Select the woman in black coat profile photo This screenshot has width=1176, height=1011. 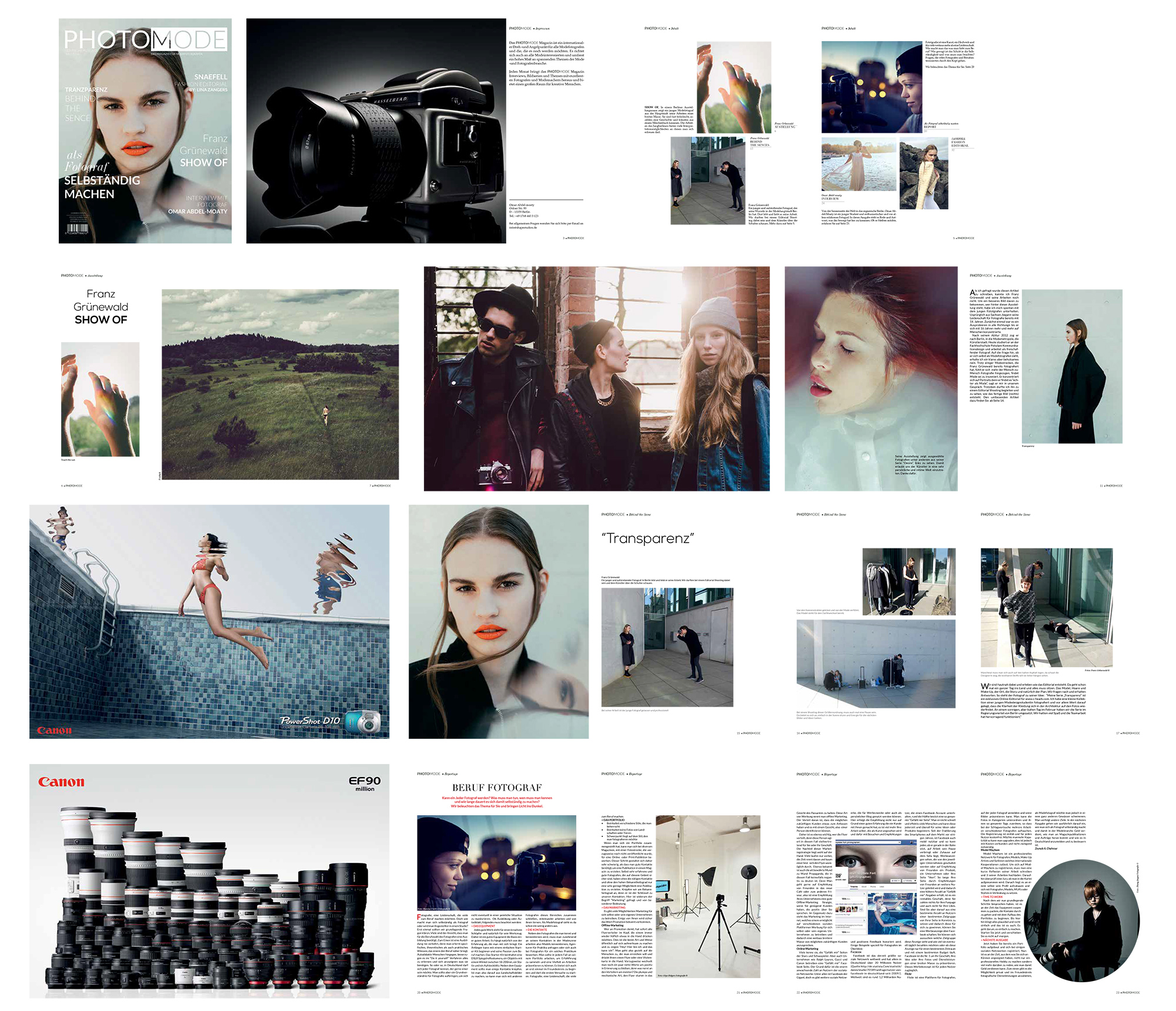(1072, 366)
